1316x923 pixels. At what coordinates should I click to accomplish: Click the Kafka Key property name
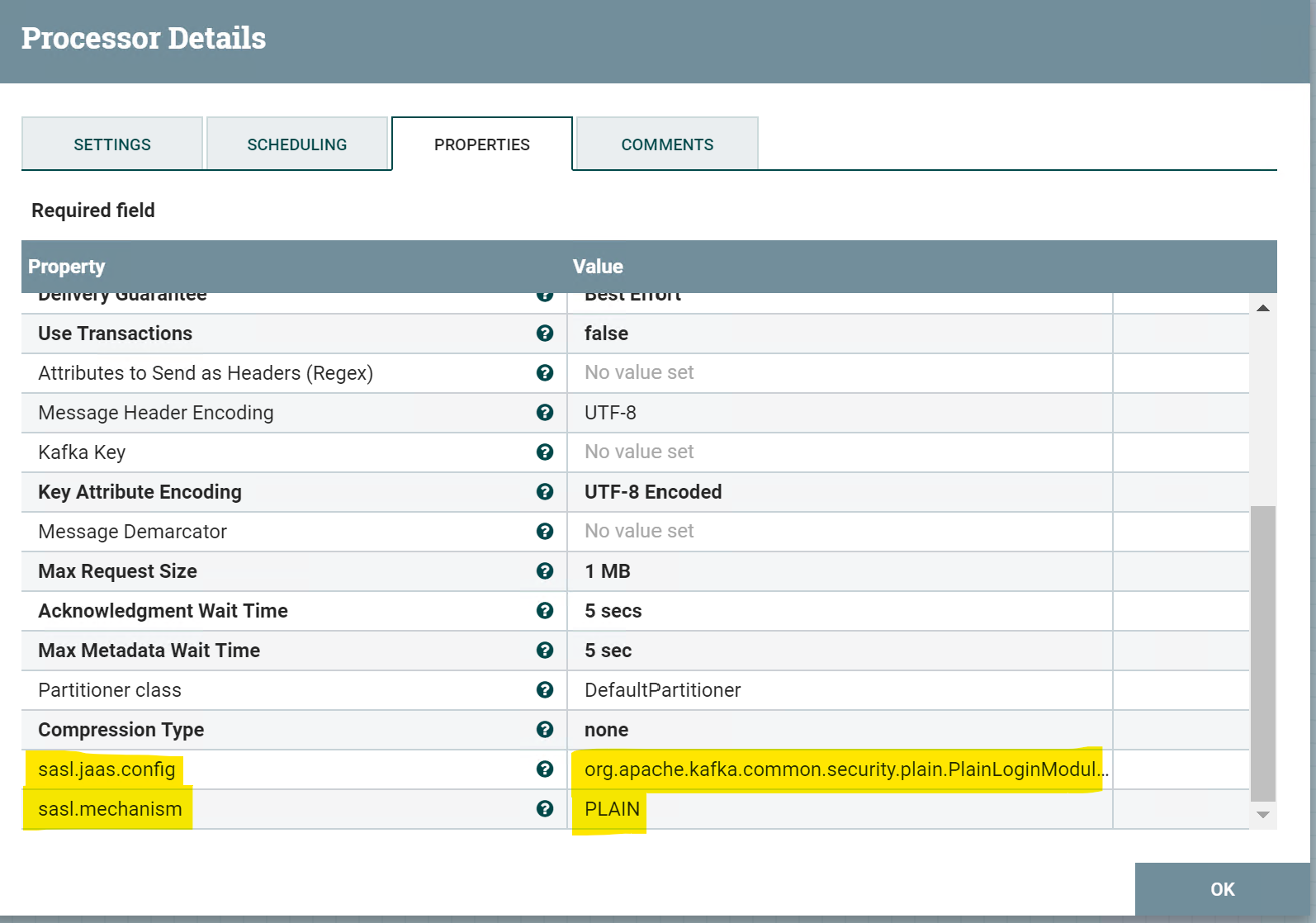coord(82,452)
